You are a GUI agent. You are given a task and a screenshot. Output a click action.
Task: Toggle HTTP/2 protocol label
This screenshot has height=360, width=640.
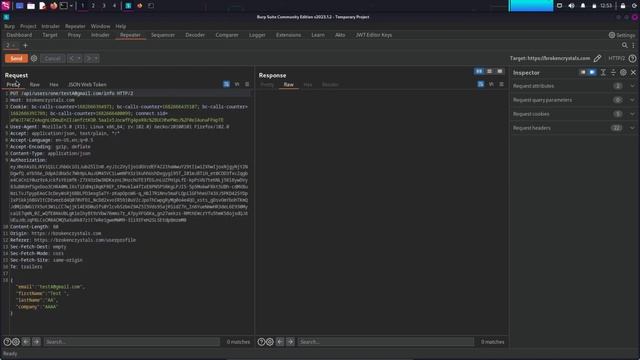(x=616, y=58)
